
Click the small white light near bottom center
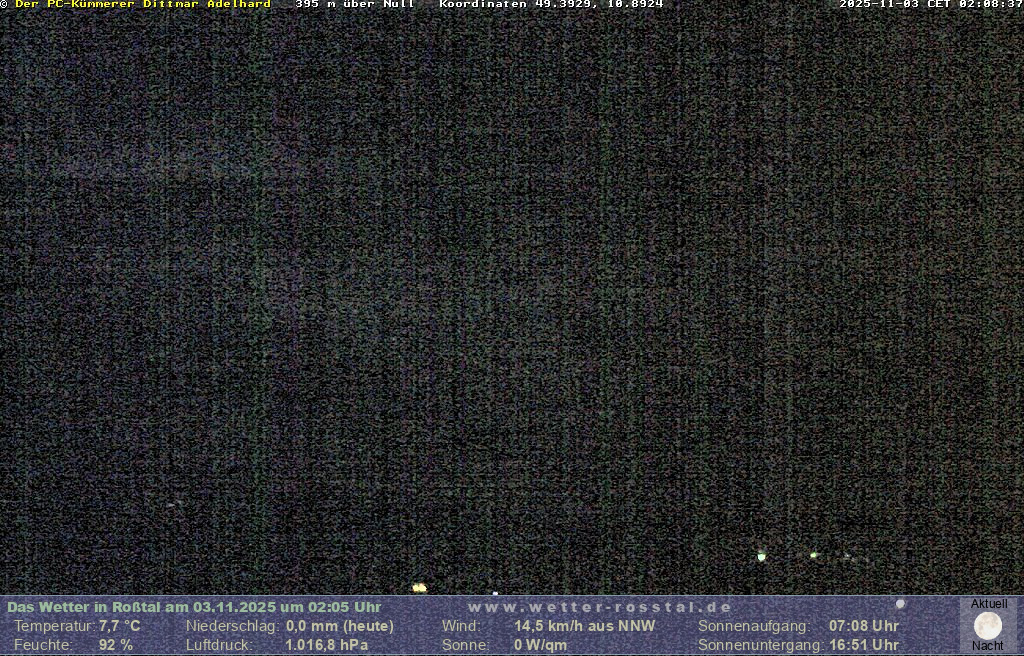495,593
